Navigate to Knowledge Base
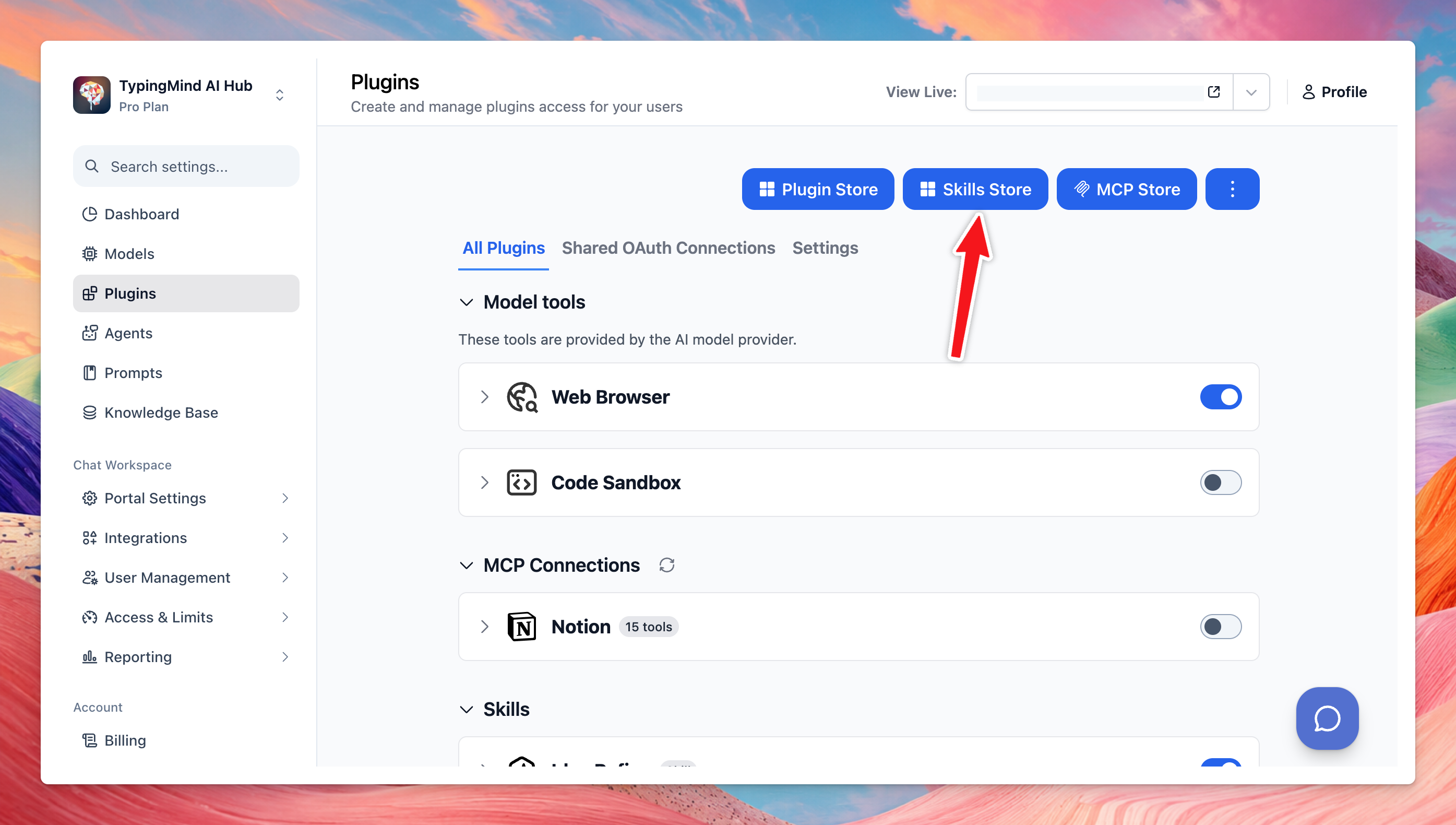The image size is (1456, 825). pos(186,412)
